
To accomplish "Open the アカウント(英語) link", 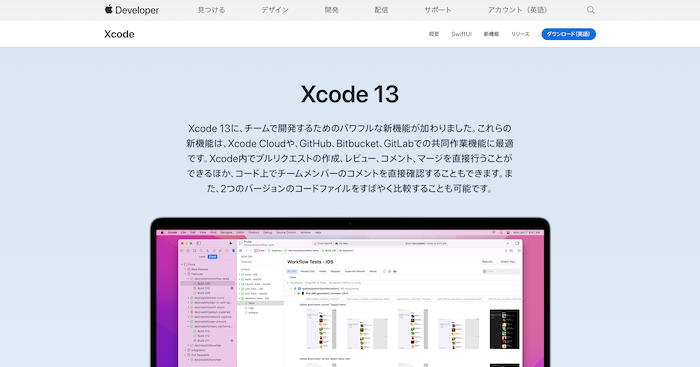I will click(517, 10).
